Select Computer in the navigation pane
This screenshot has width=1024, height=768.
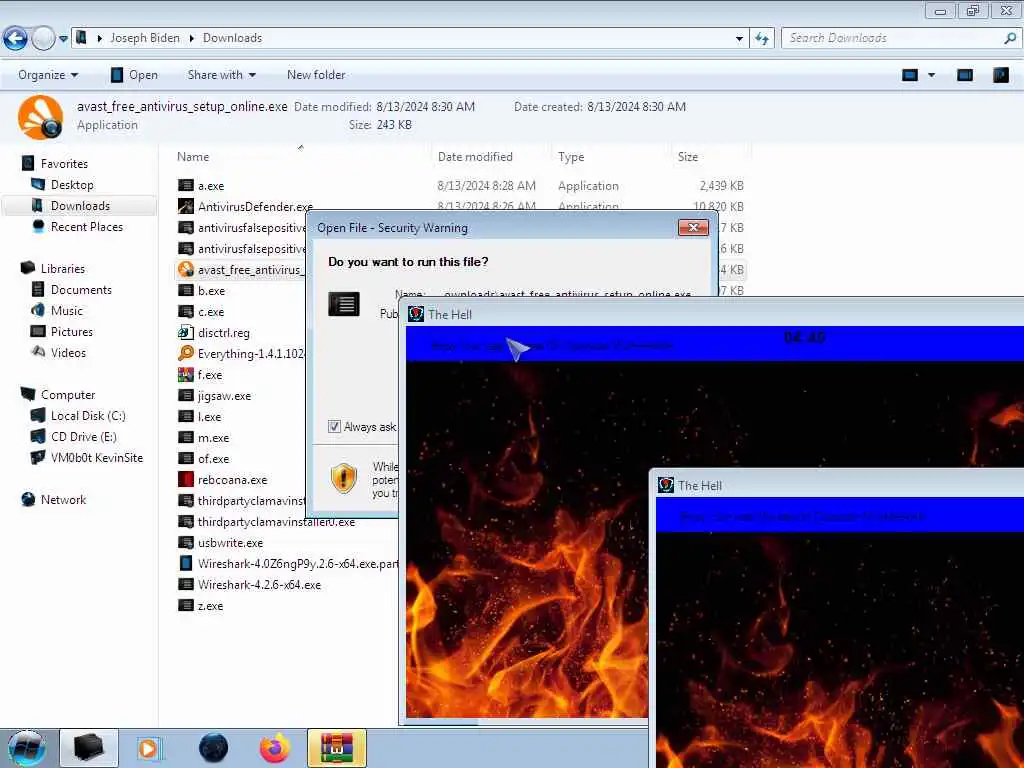[x=68, y=394]
